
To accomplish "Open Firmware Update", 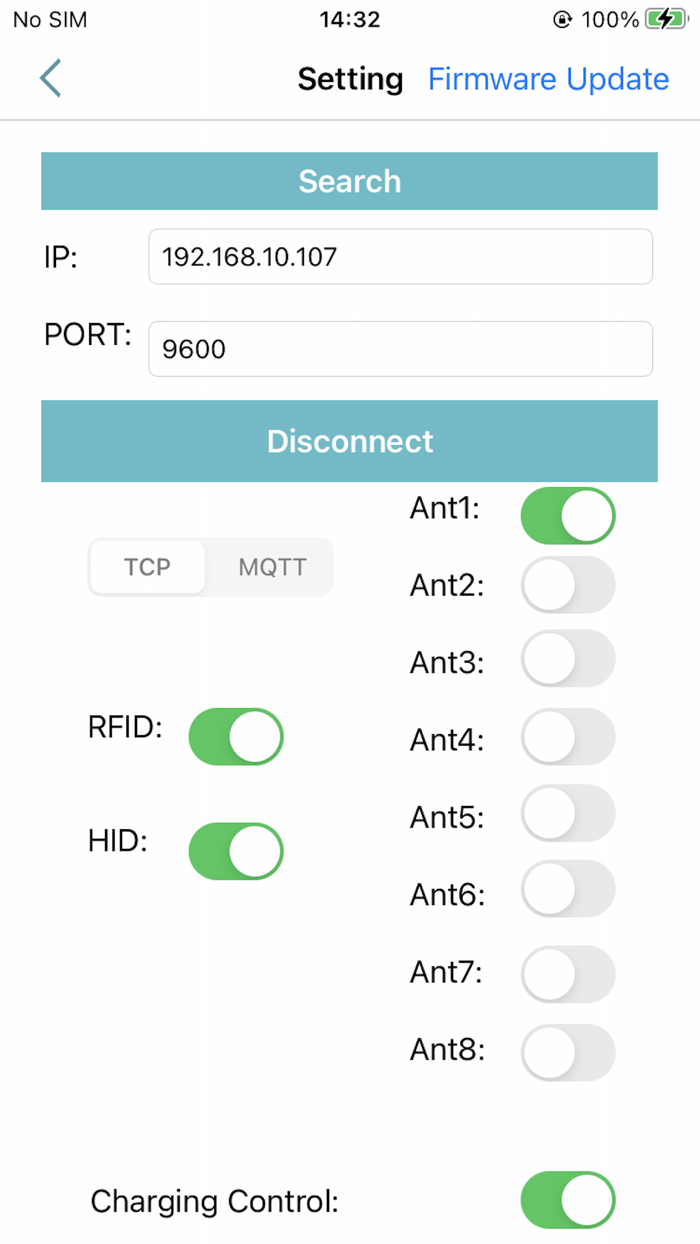I will click(548, 78).
